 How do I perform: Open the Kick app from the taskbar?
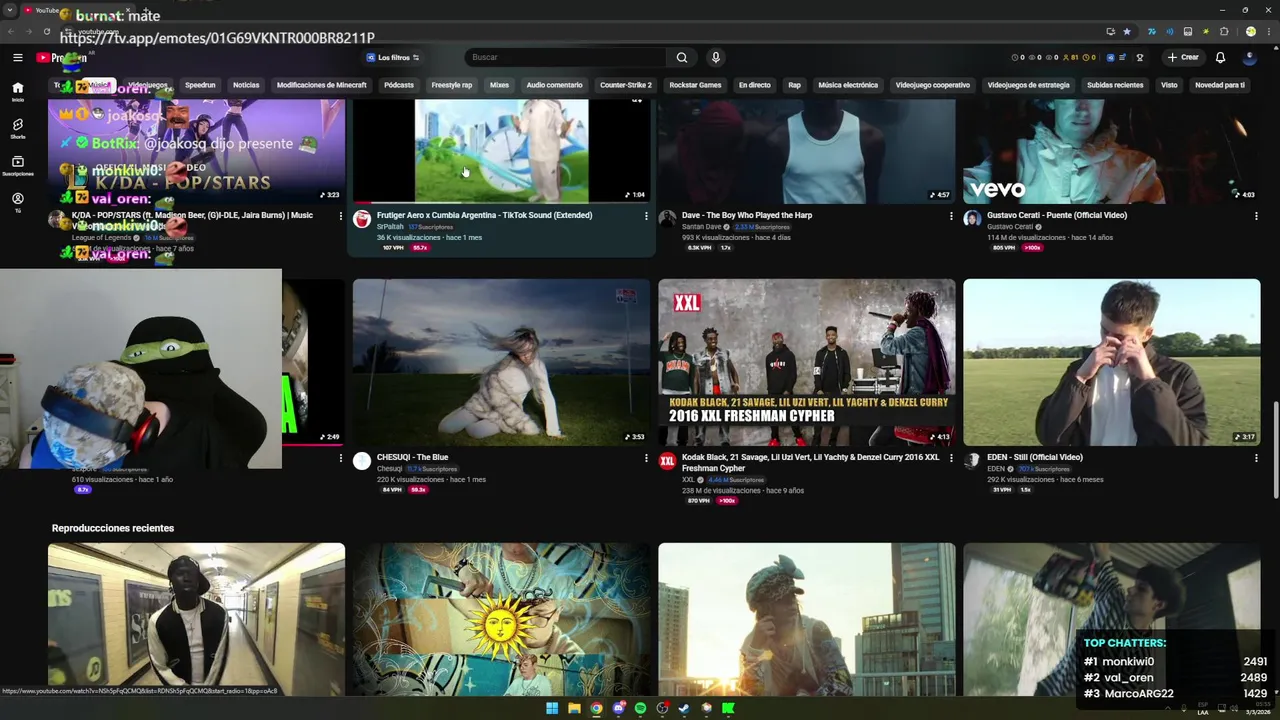[x=728, y=708]
